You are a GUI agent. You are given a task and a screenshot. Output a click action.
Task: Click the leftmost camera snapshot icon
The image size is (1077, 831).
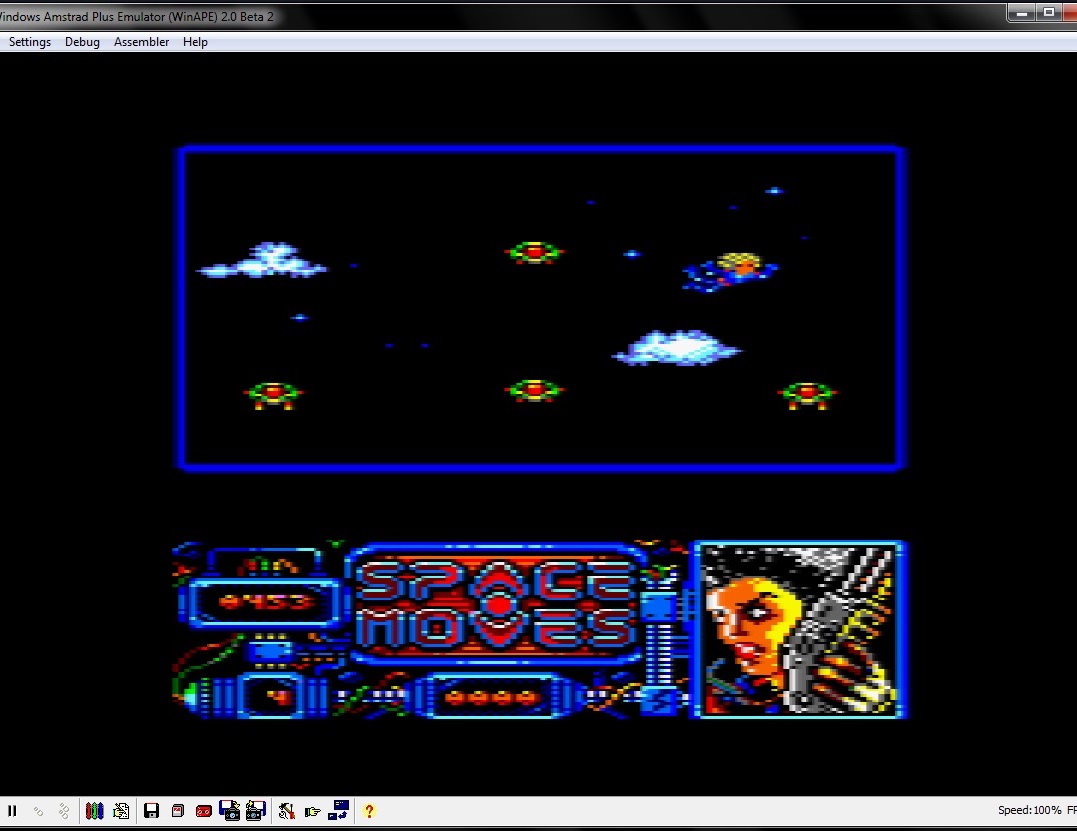click(x=229, y=811)
